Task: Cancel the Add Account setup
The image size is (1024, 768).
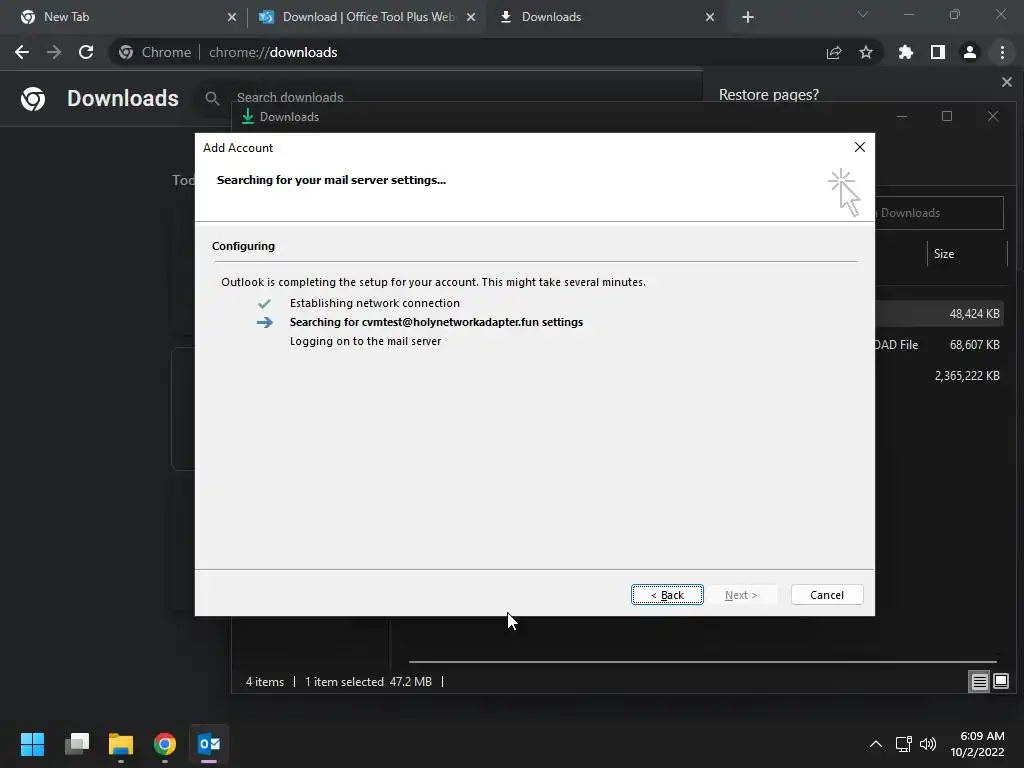Action: [x=827, y=594]
